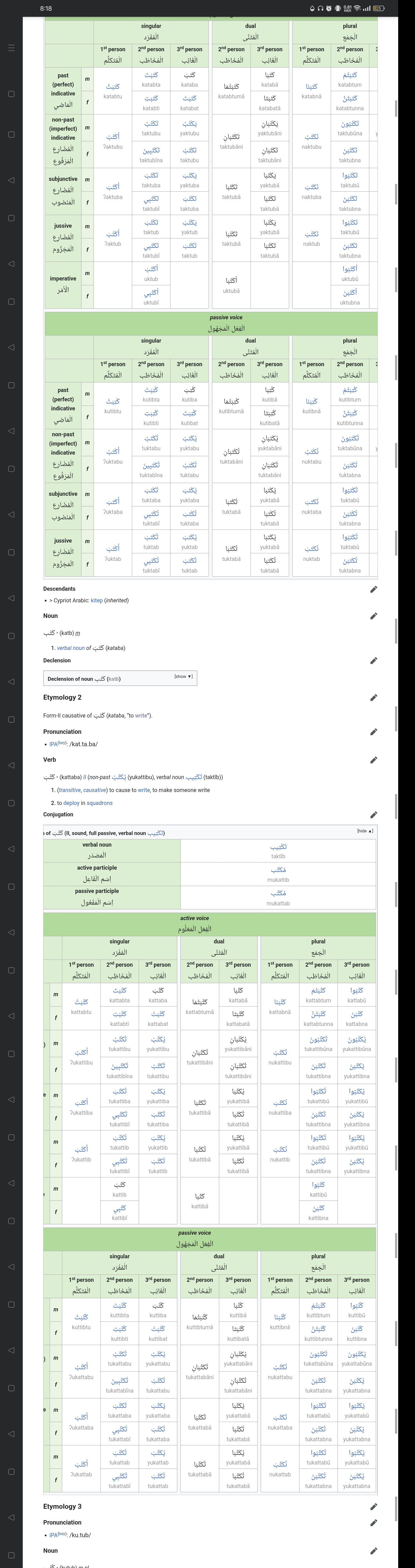
Task: Open the 'causative' label link
Action: coord(94,790)
